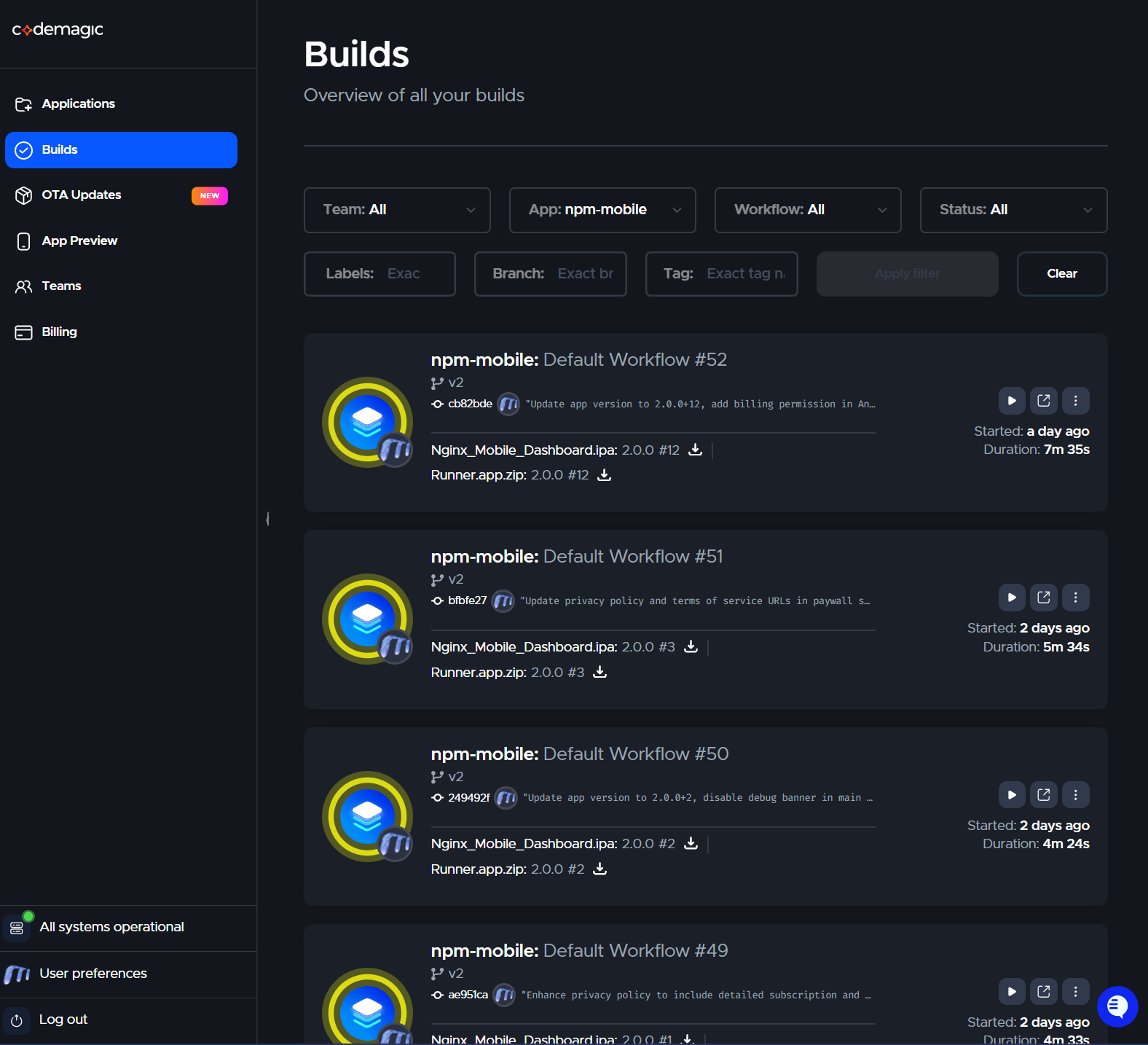Viewport: 1148px width, 1045px height.
Task: Click the Billing card icon
Action: (23, 332)
